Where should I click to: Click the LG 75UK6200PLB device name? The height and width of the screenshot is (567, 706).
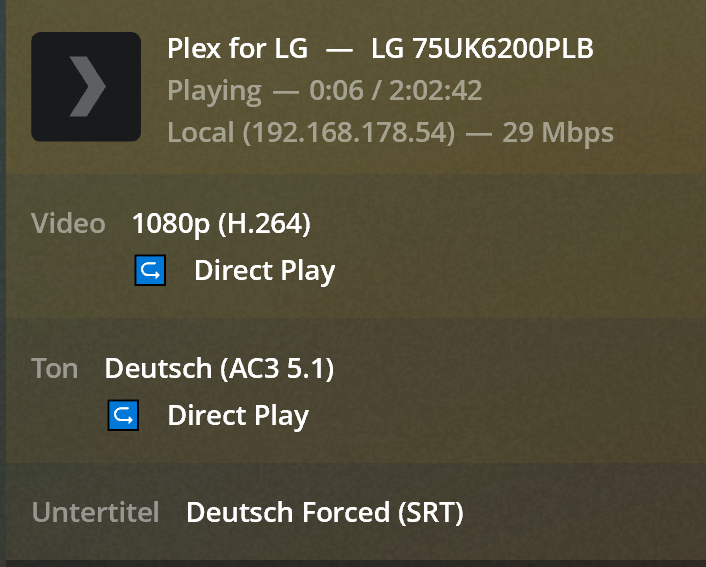pos(482,48)
